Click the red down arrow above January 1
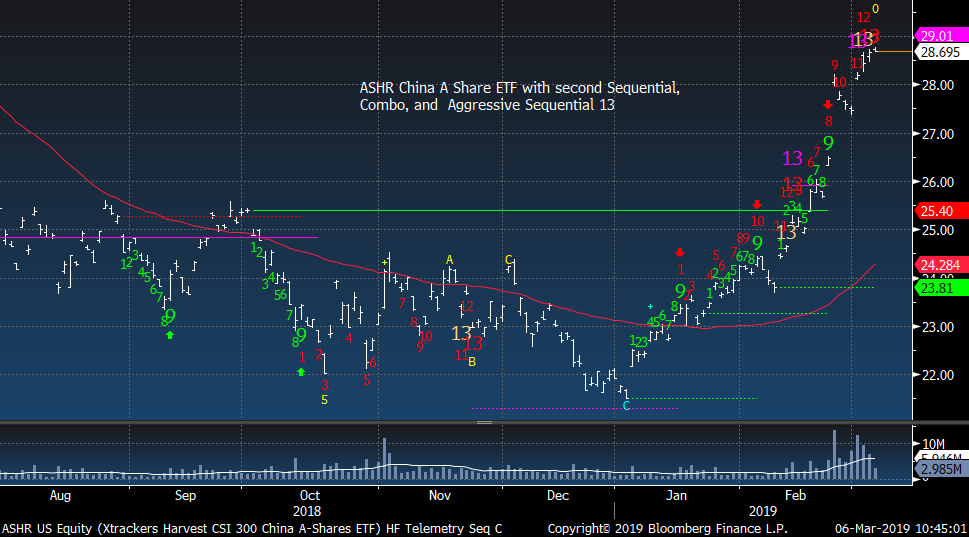 coord(680,253)
